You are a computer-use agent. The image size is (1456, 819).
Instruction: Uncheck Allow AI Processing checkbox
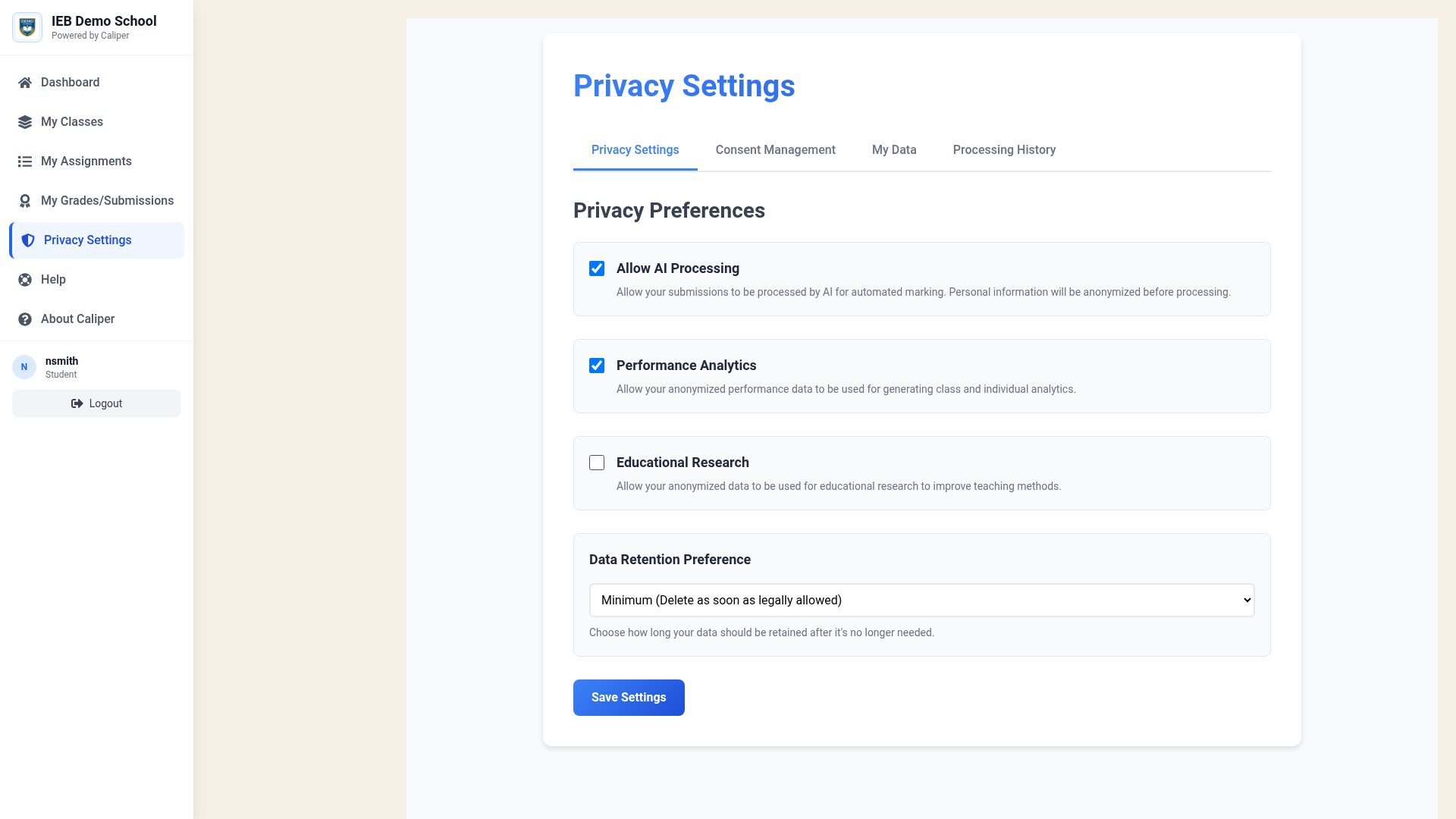point(597,268)
